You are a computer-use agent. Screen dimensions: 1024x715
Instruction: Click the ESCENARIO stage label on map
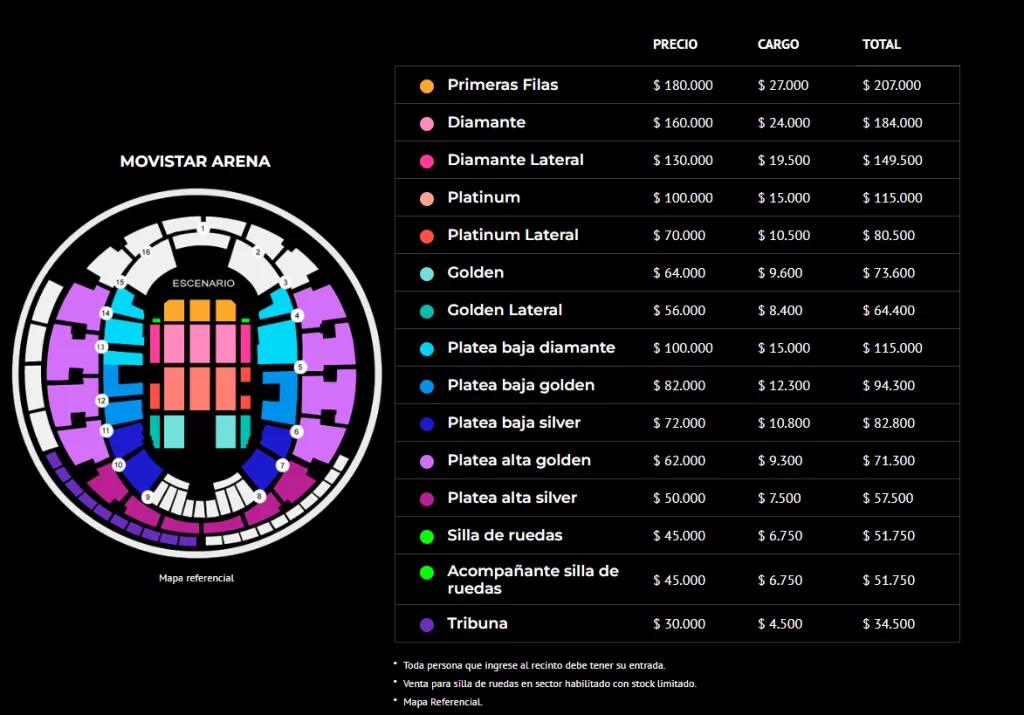click(203, 283)
